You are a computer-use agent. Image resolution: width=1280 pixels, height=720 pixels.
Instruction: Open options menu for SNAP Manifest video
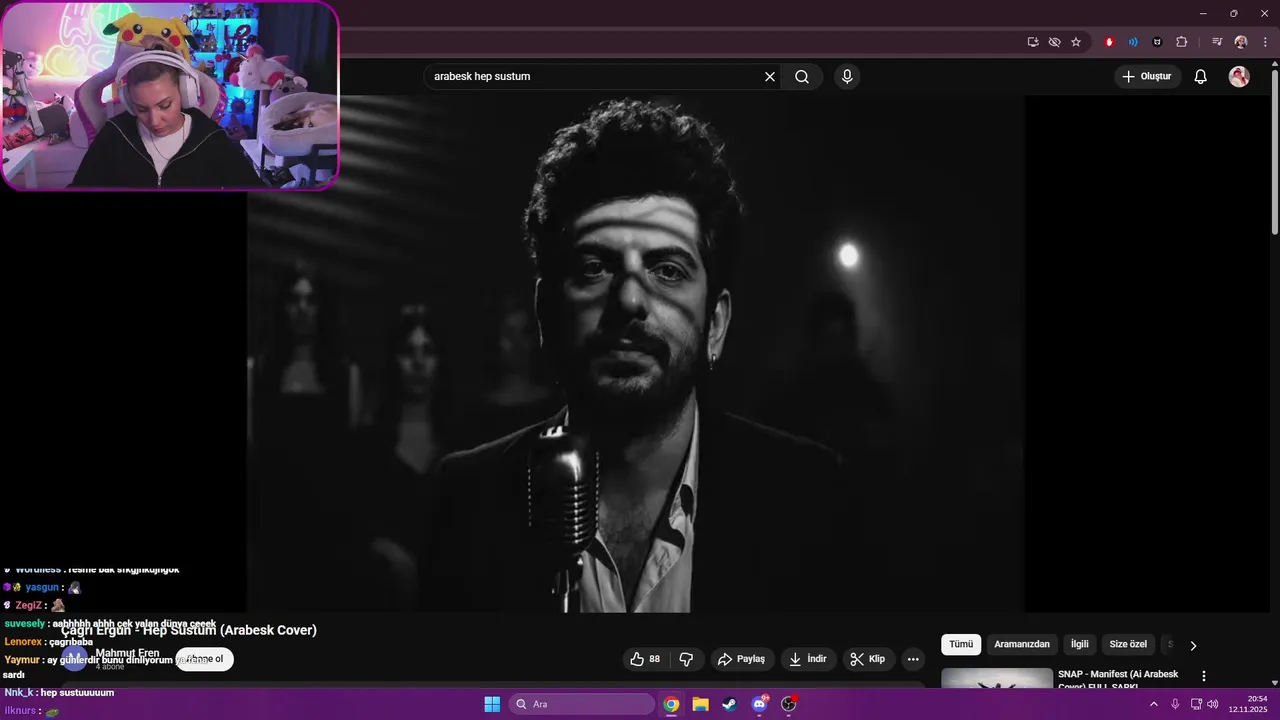(1204, 676)
